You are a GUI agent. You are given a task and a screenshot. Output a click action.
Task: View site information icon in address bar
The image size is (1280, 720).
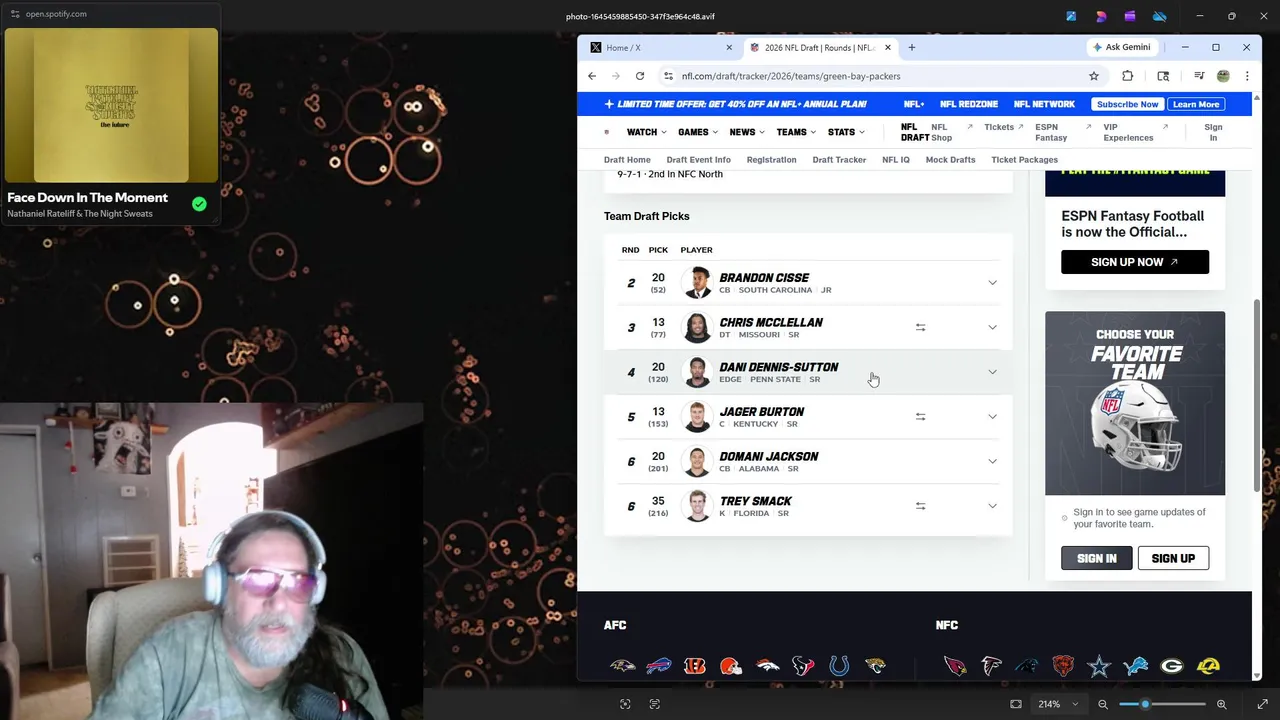pos(668,76)
